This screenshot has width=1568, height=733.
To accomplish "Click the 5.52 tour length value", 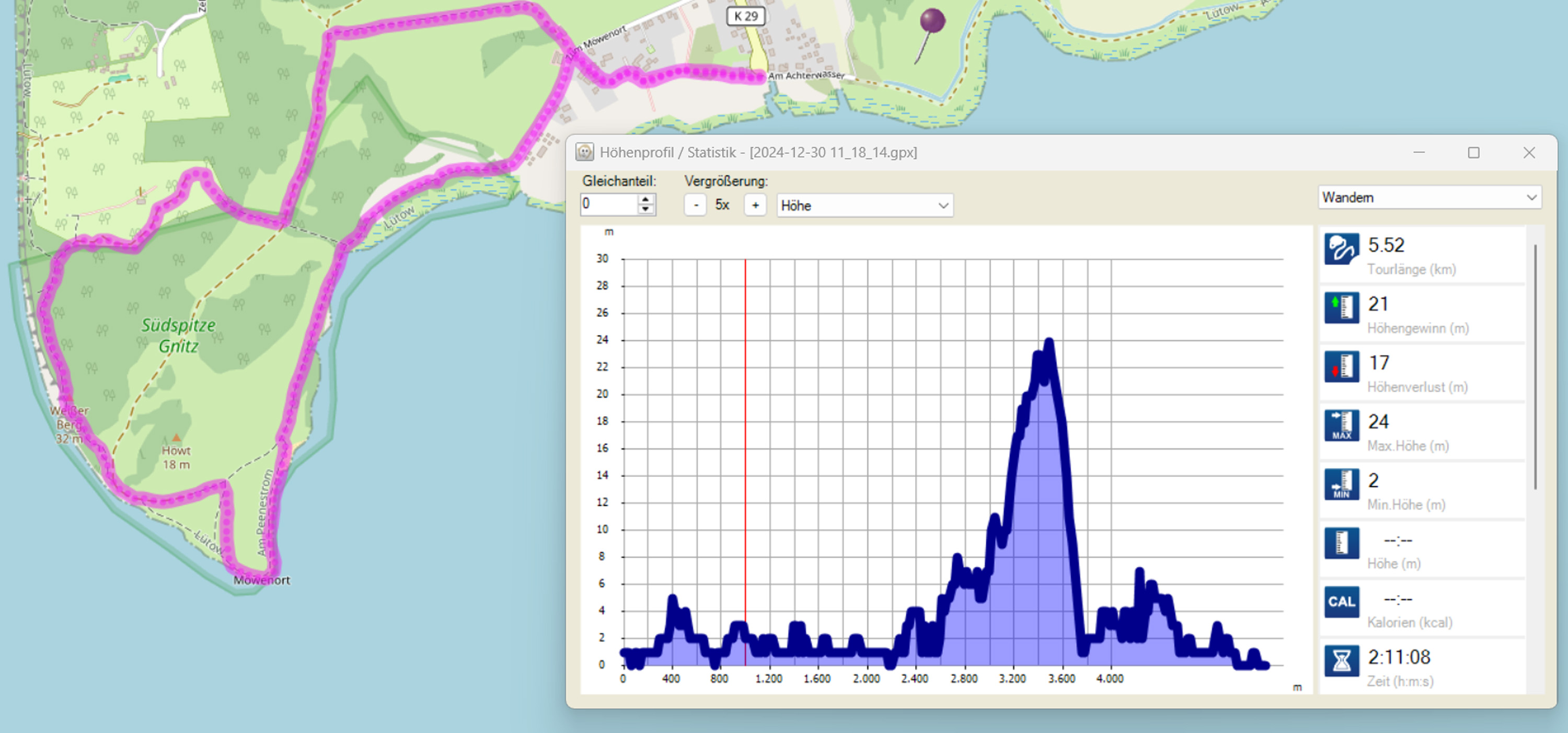I will coord(1386,245).
